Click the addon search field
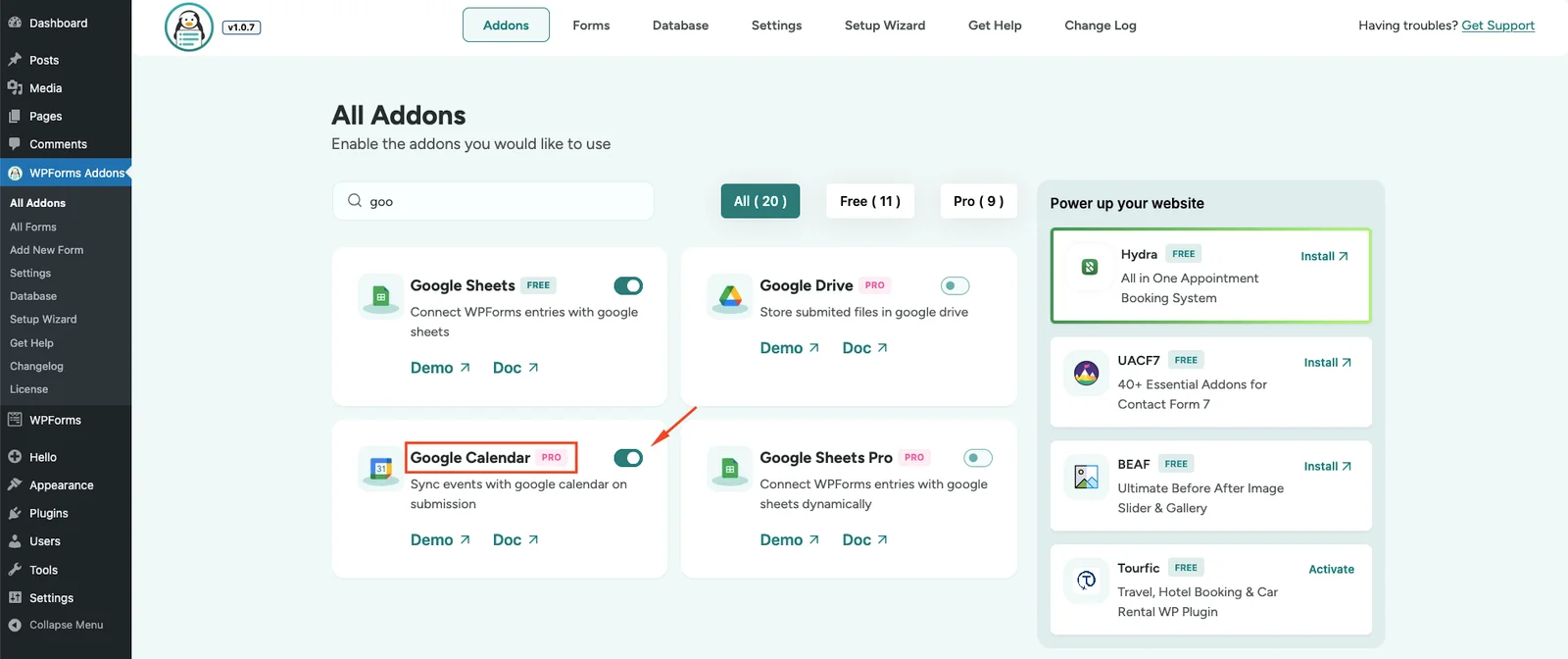Screen dimensions: 1568x659 (x=500, y=201)
